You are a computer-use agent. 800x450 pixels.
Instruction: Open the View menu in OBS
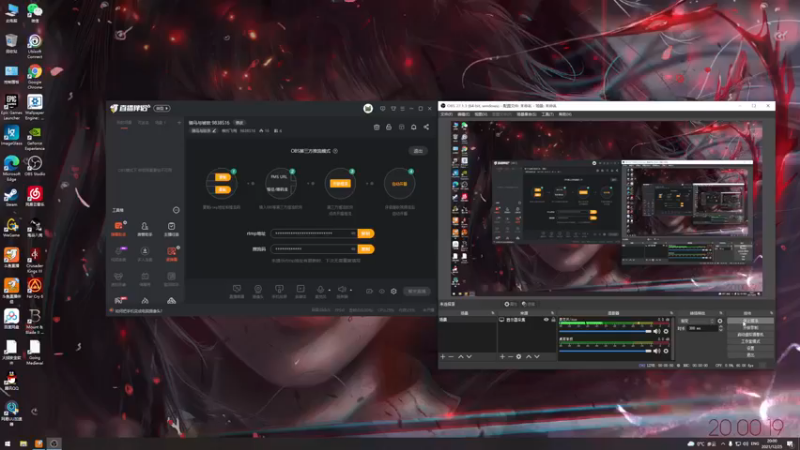pos(481,115)
